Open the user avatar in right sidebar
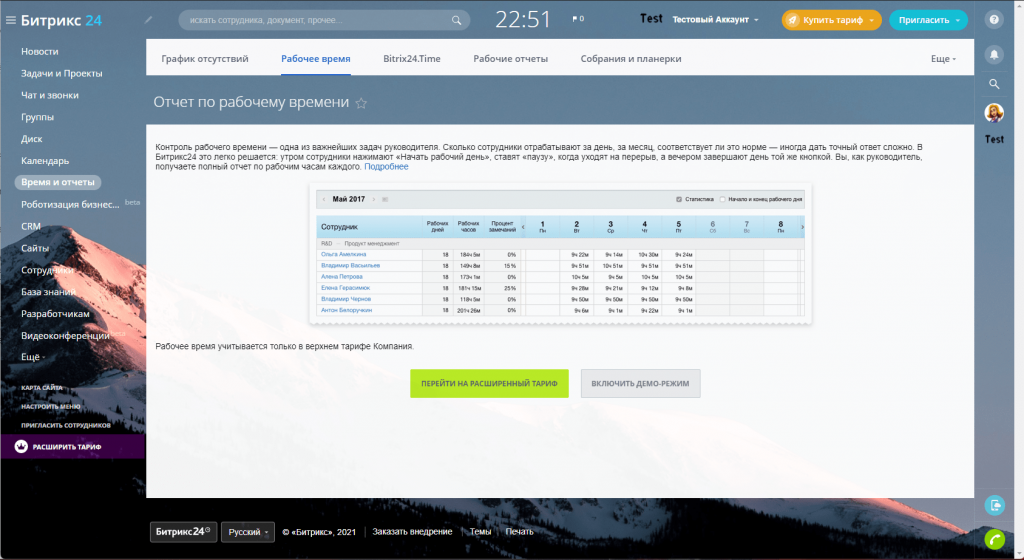This screenshot has width=1024, height=560. [994, 113]
